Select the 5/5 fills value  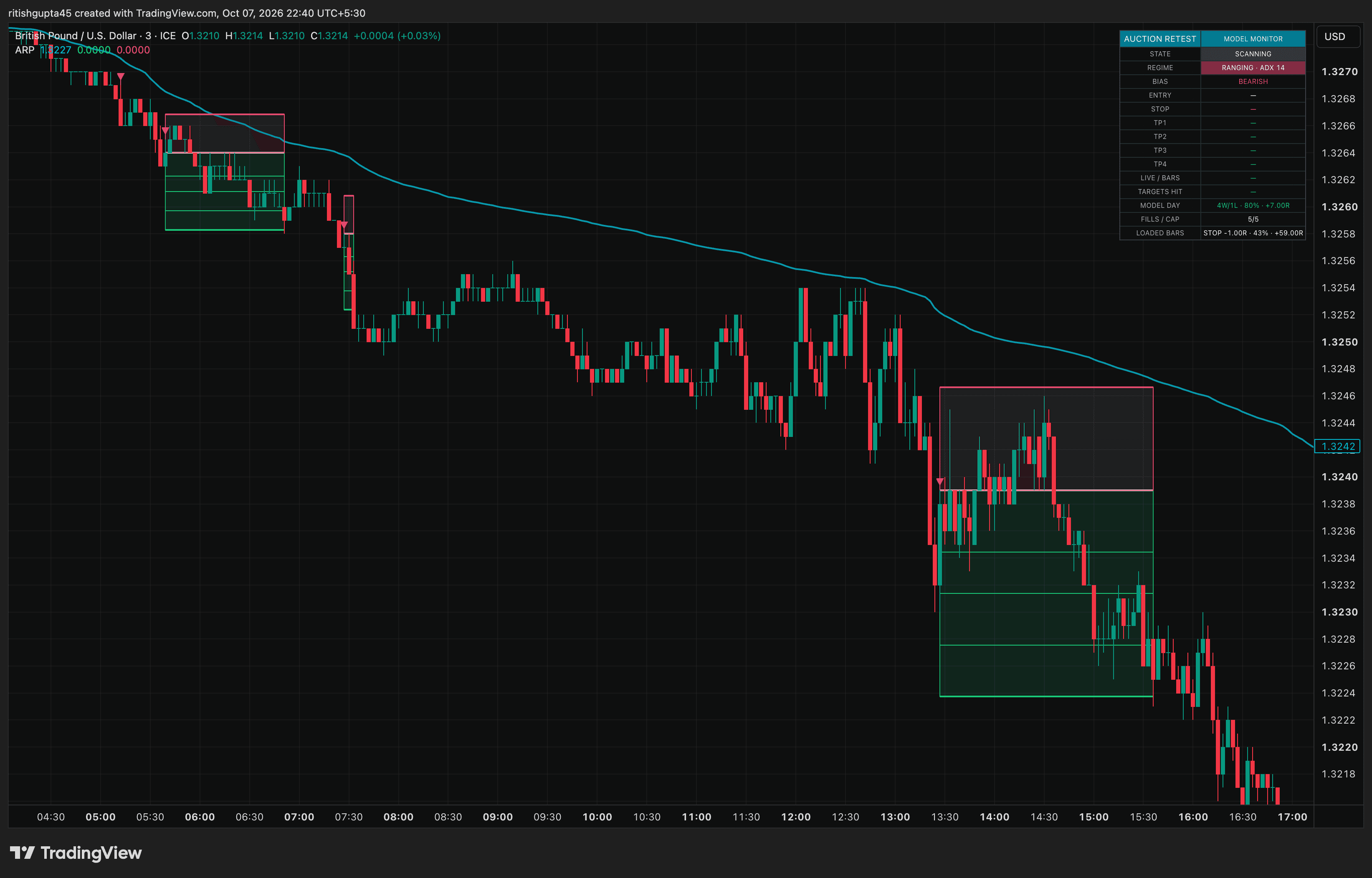pyautogui.click(x=1253, y=219)
